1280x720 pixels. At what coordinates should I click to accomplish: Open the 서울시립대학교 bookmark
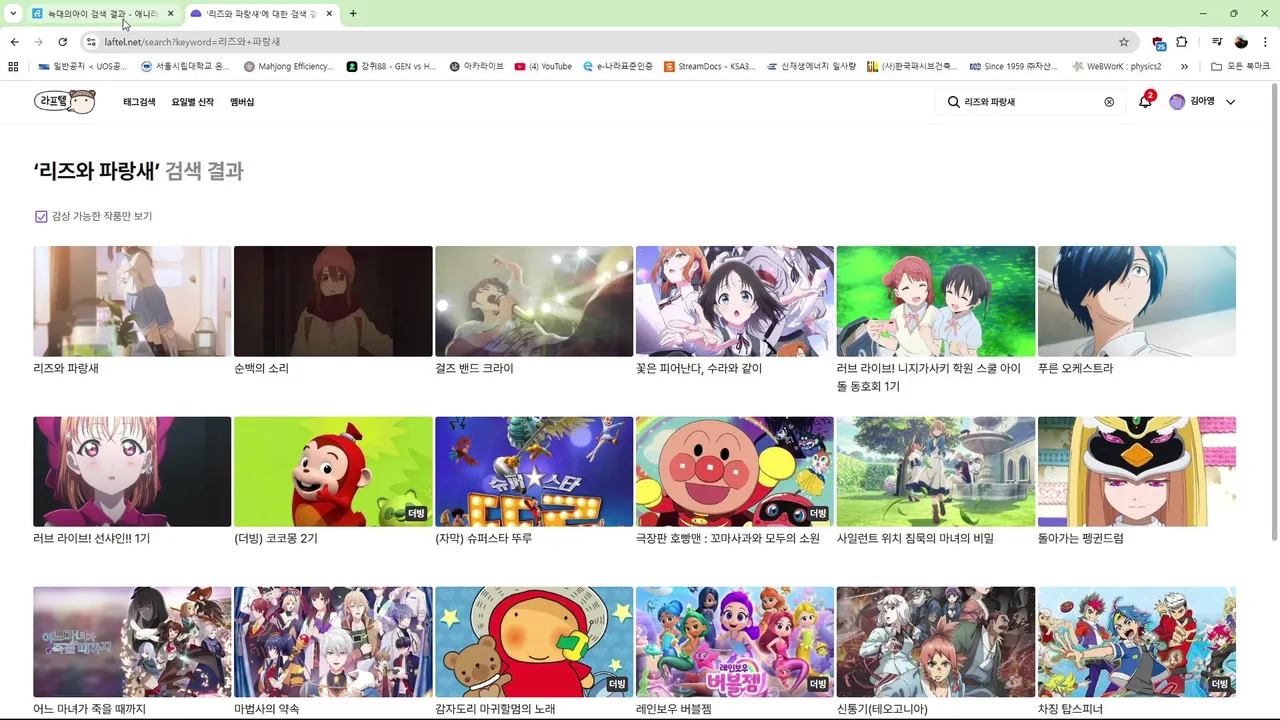click(x=185, y=66)
